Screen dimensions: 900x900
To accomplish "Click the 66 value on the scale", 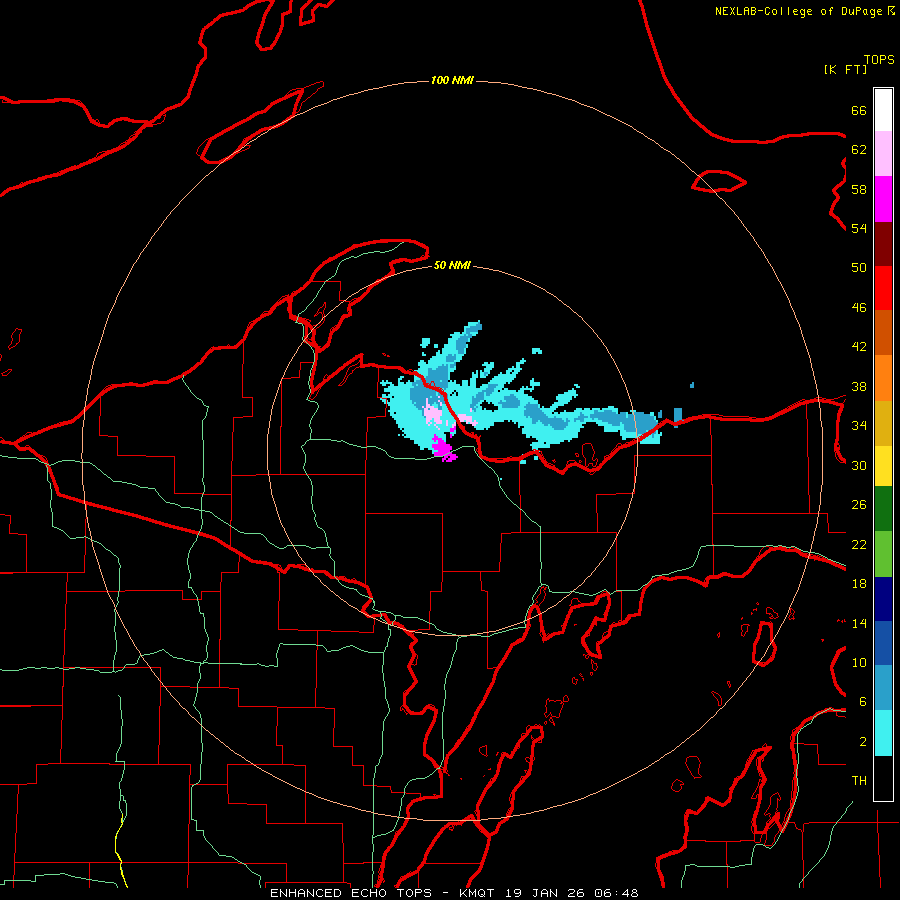I will 859,110.
